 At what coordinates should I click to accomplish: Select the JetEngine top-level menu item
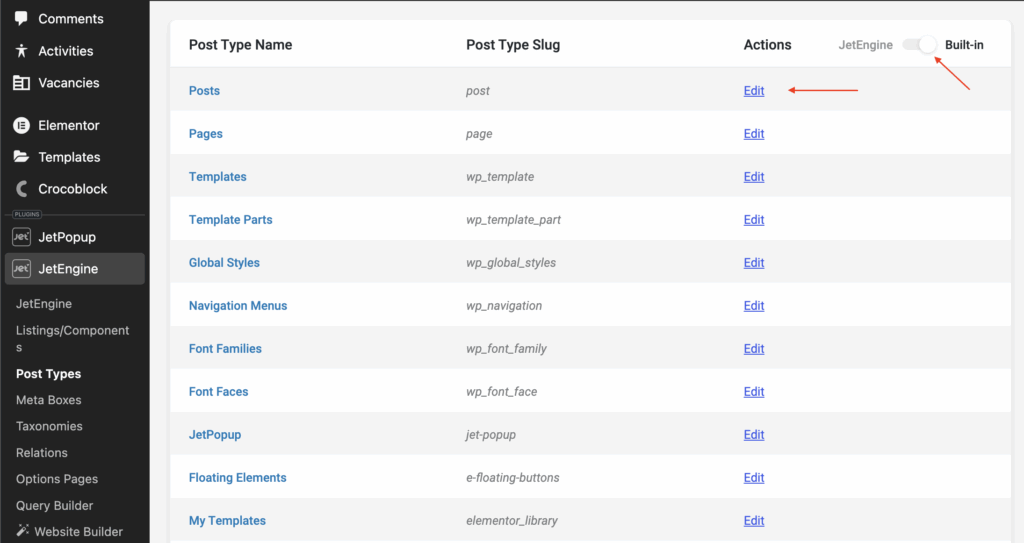74,269
